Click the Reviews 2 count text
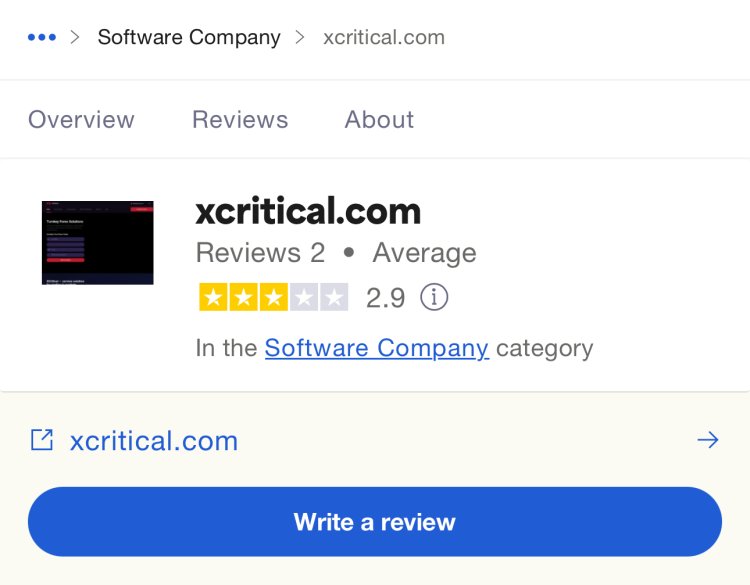The height and width of the screenshot is (585, 750). (260, 253)
